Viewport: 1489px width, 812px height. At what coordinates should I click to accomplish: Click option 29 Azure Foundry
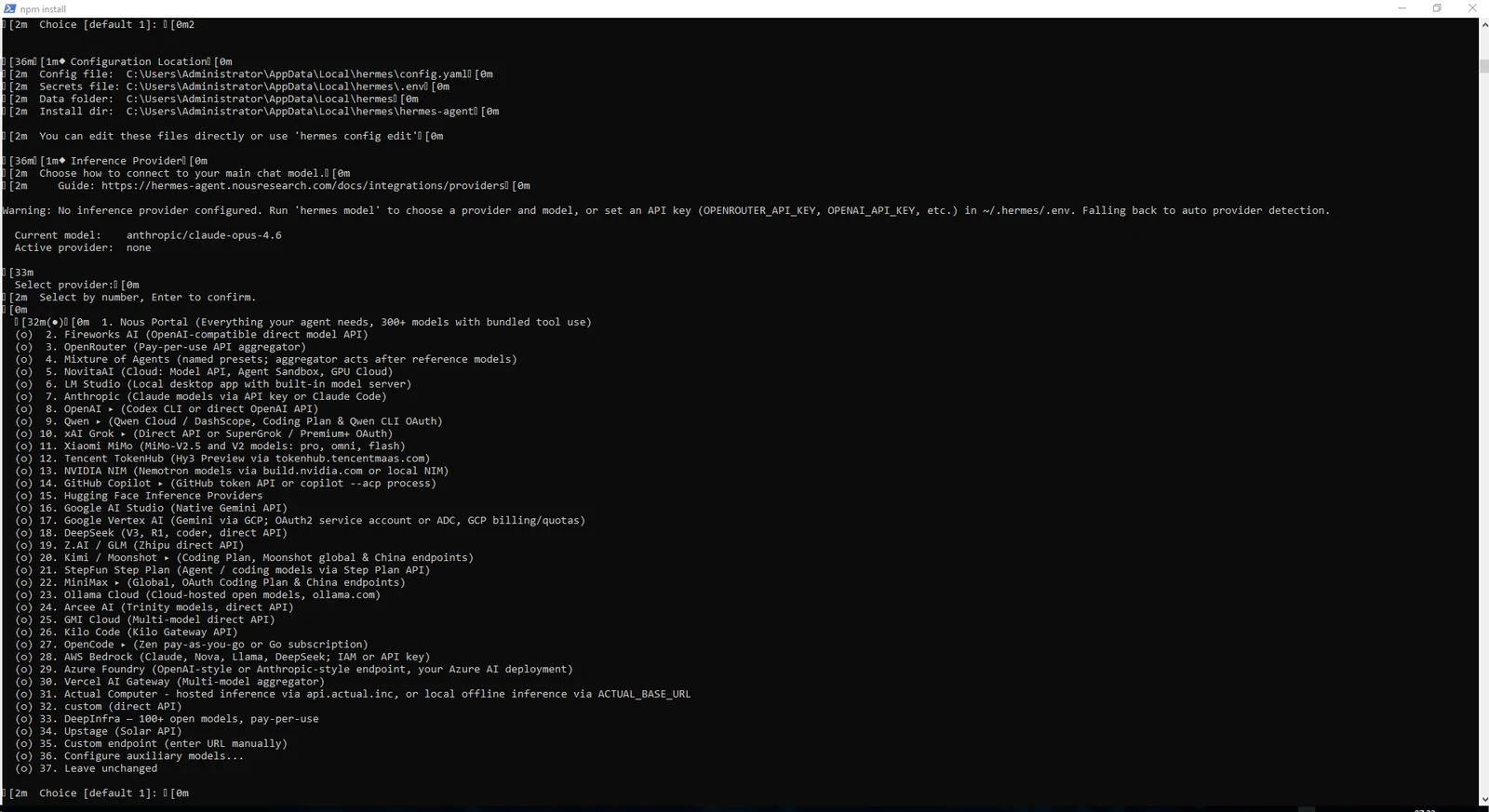[x=294, y=670]
